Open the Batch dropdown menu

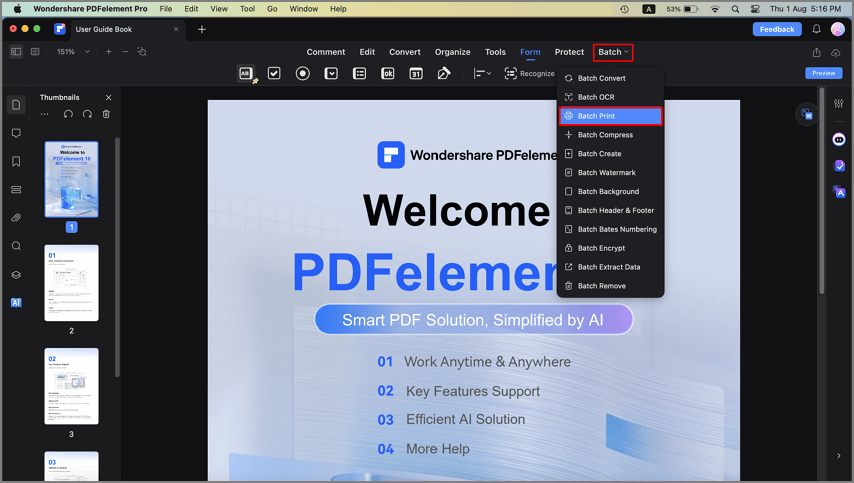tap(613, 52)
